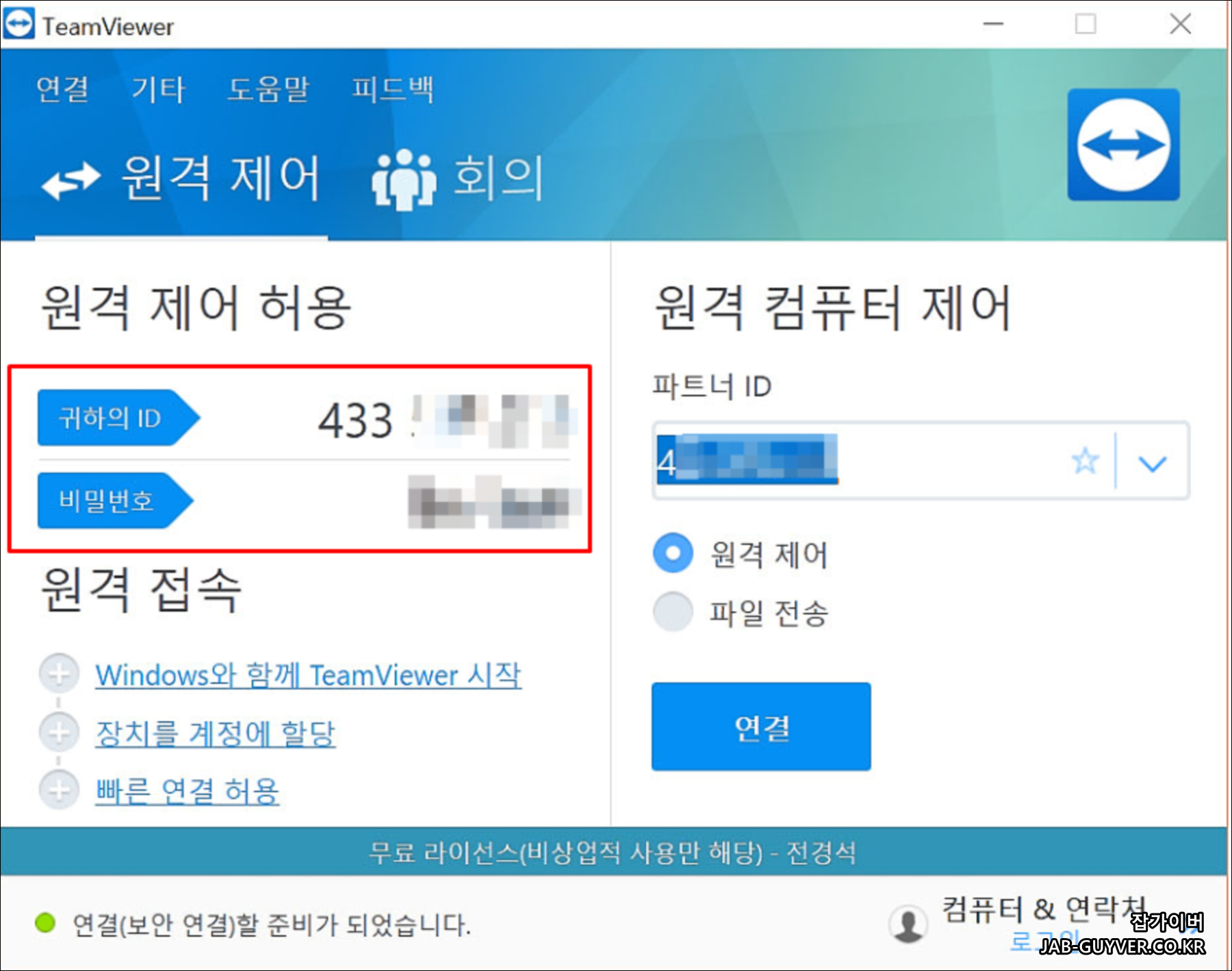Select the 원격 제어 radio button
This screenshot has width=1232, height=971.
click(673, 553)
